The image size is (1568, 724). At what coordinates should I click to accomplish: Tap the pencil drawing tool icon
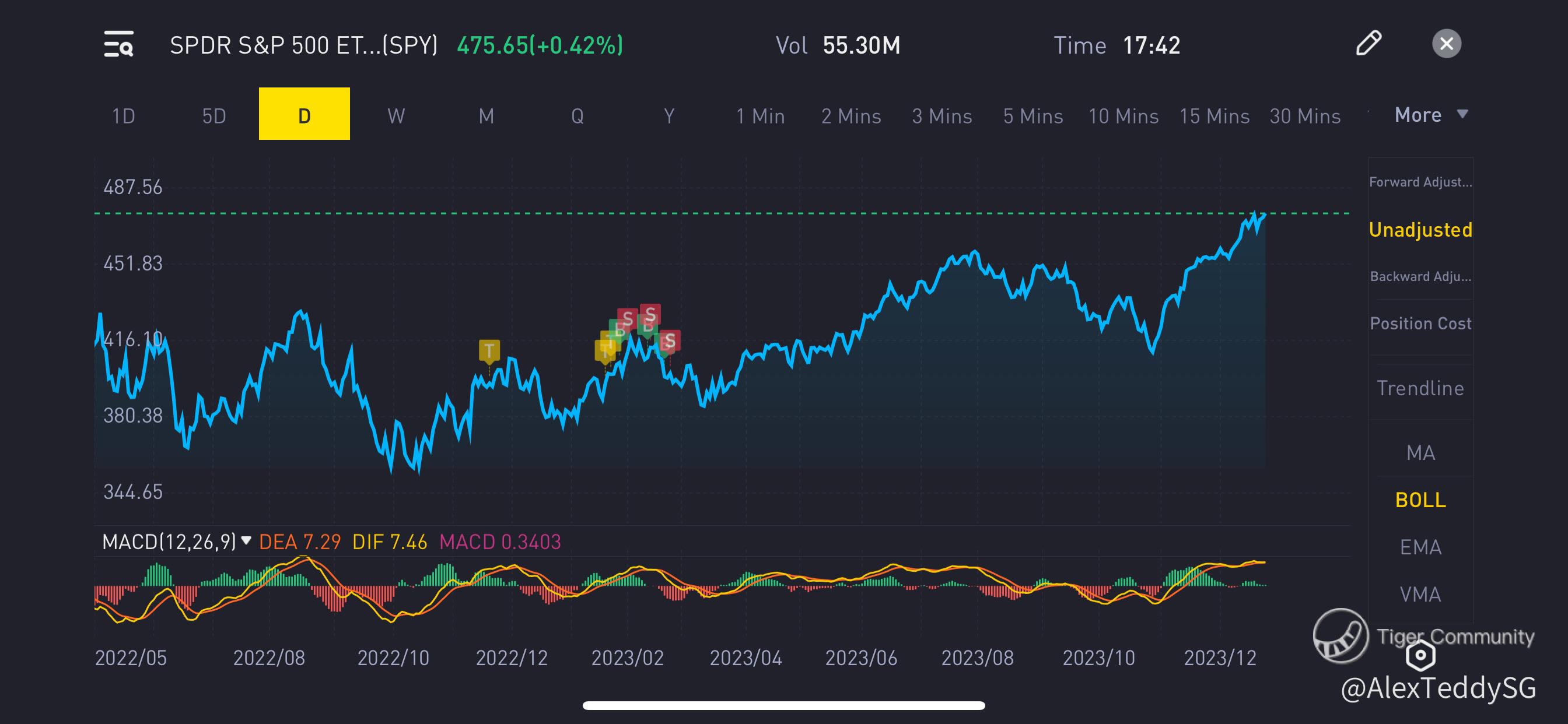pos(1368,43)
